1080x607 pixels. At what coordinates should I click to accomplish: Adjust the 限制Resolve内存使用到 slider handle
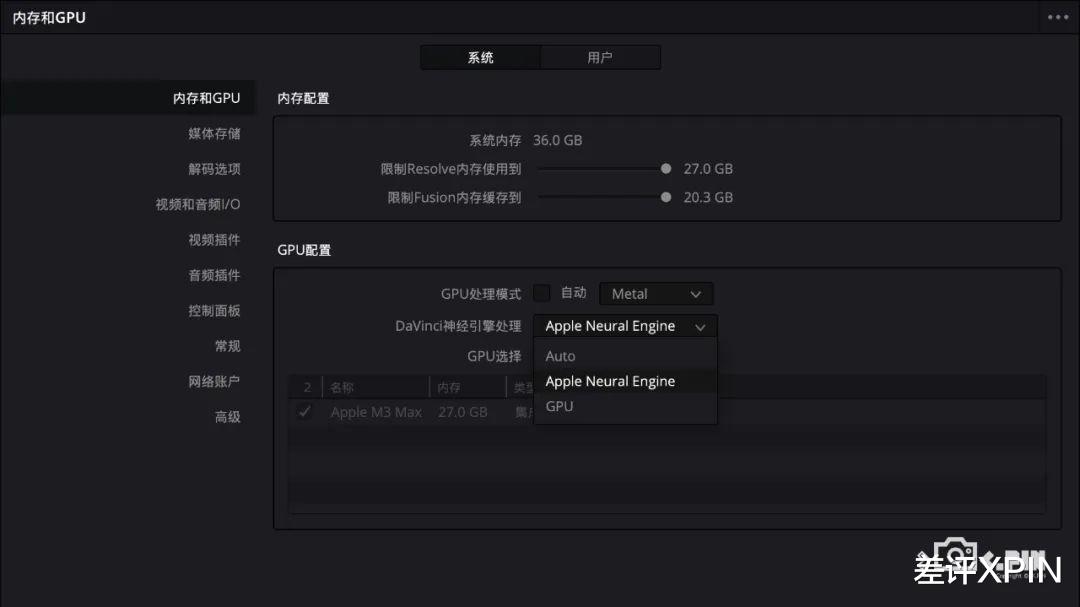click(x=666, y=168)
